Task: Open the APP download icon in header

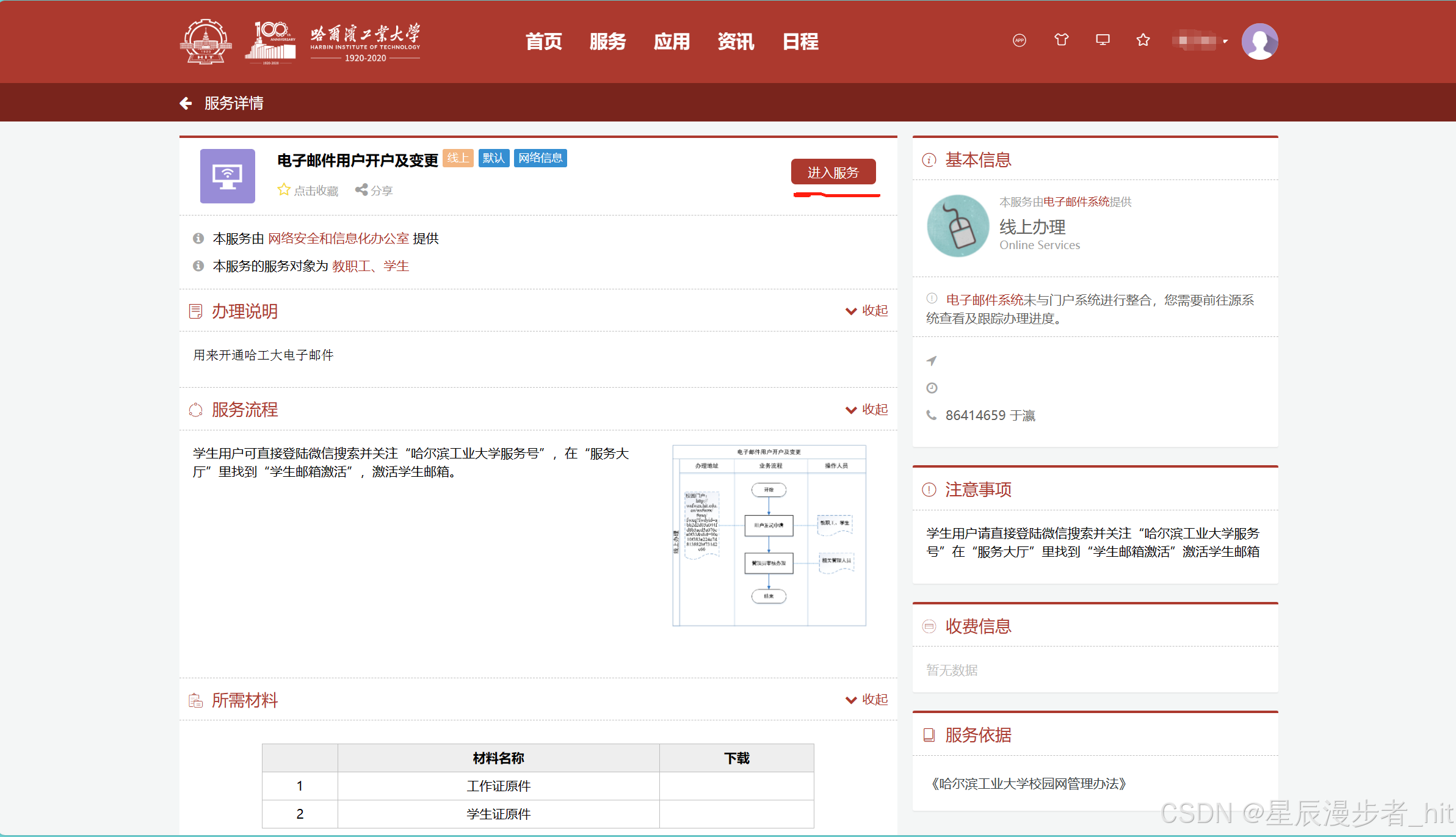Action: (x=1019, y=40)
